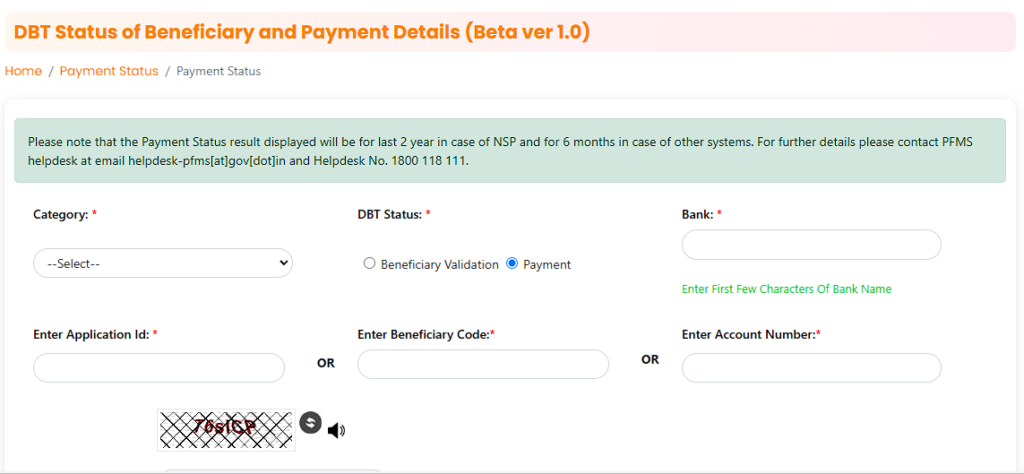
Task: Click the Enter Account Number text box
Action: point(811,368)
